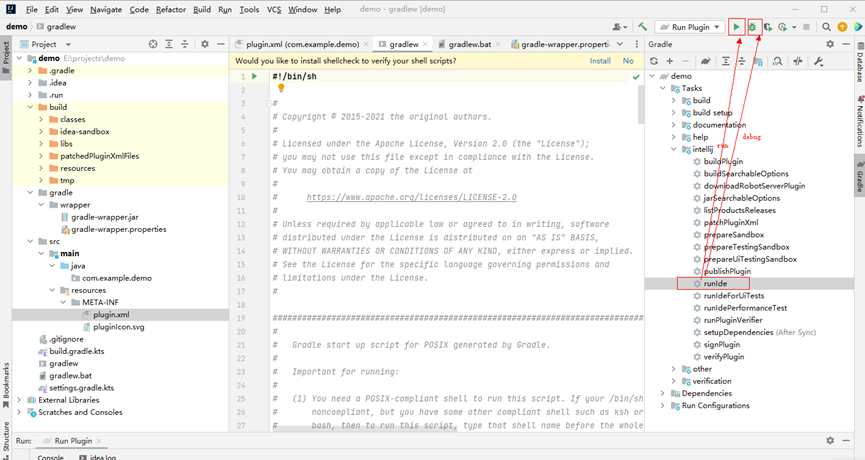Click the Profiler run icon with clock
Viewport: 865px width, 460px height.
(782, 26)
